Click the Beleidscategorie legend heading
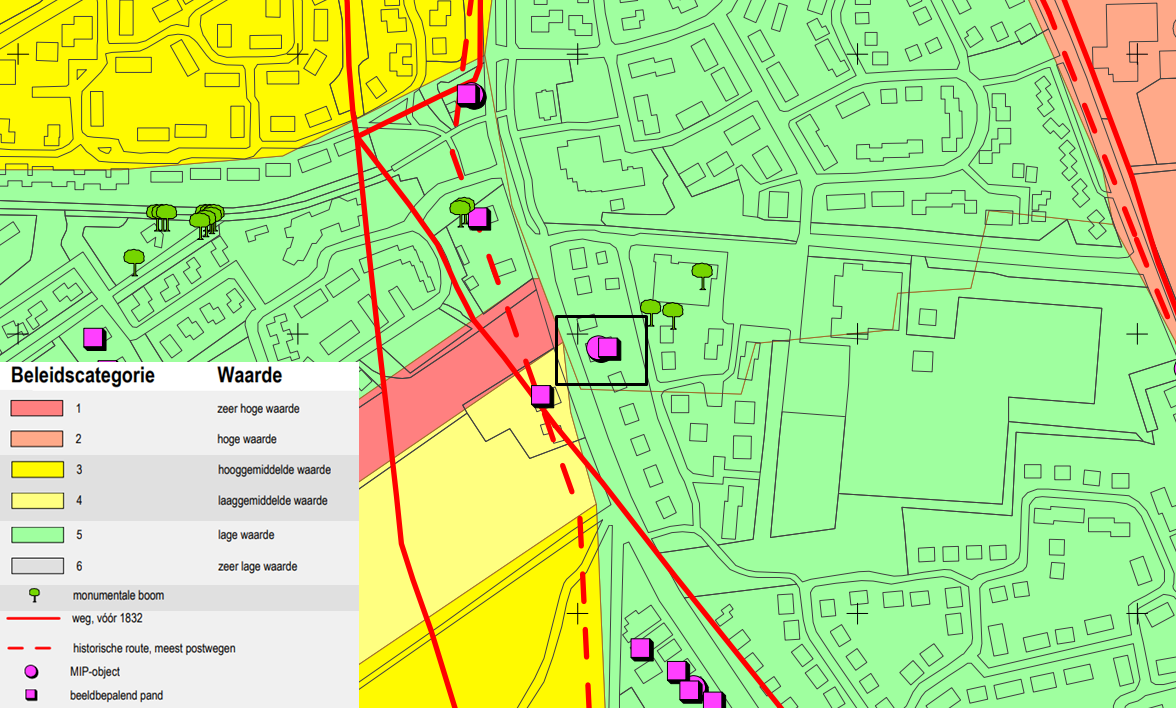The height and width of the screenshot is (708, 1176). tap(82, 377)
